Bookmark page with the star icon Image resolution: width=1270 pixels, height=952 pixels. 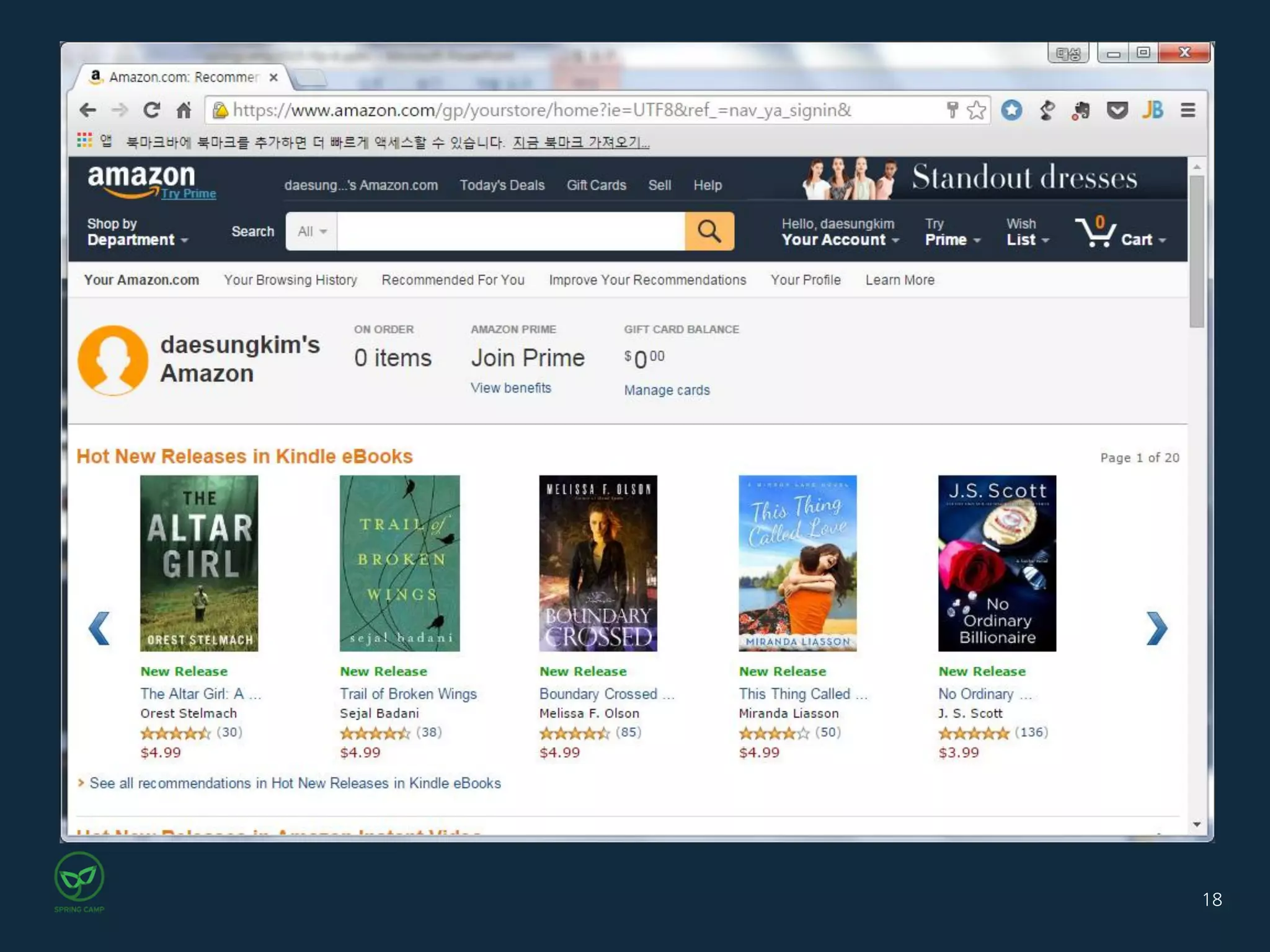pos(976,110)
